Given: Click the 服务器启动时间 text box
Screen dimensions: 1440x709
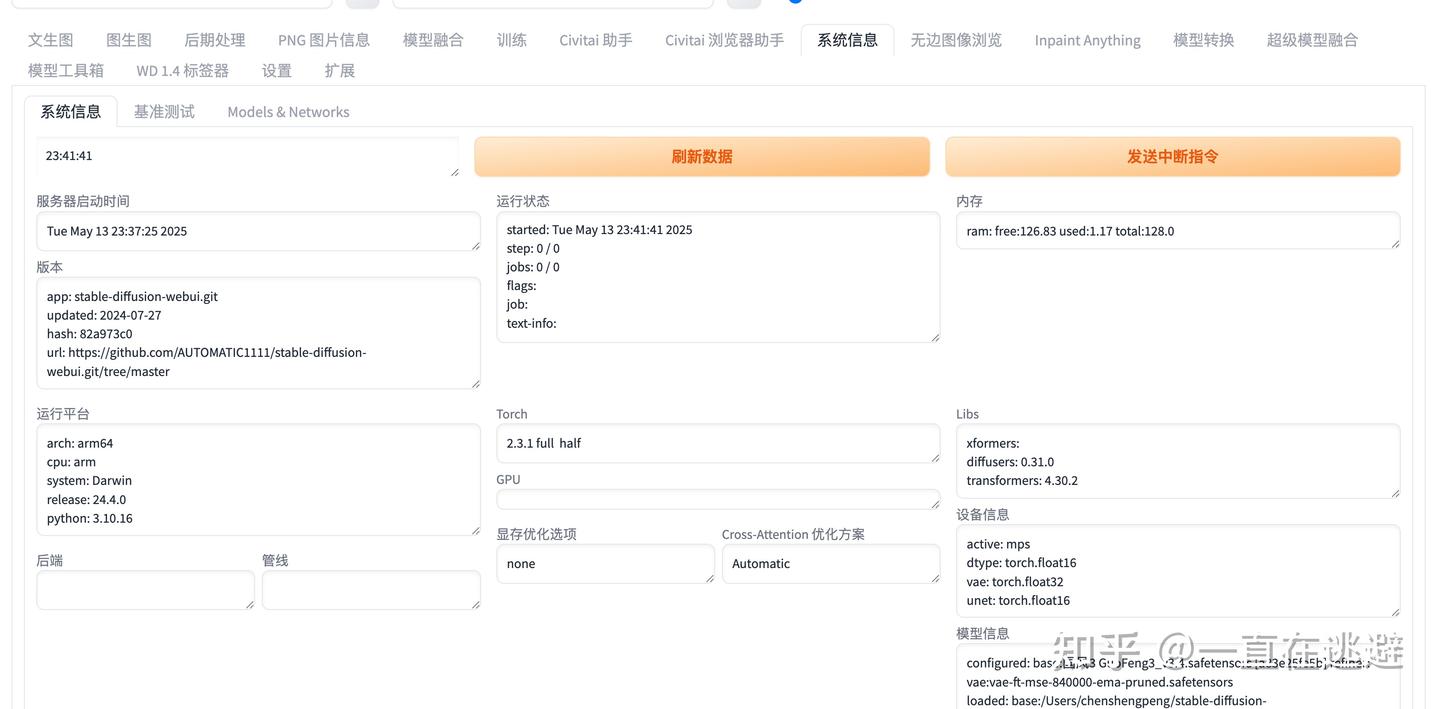Looking at the screenshot, I should point(258,231).
